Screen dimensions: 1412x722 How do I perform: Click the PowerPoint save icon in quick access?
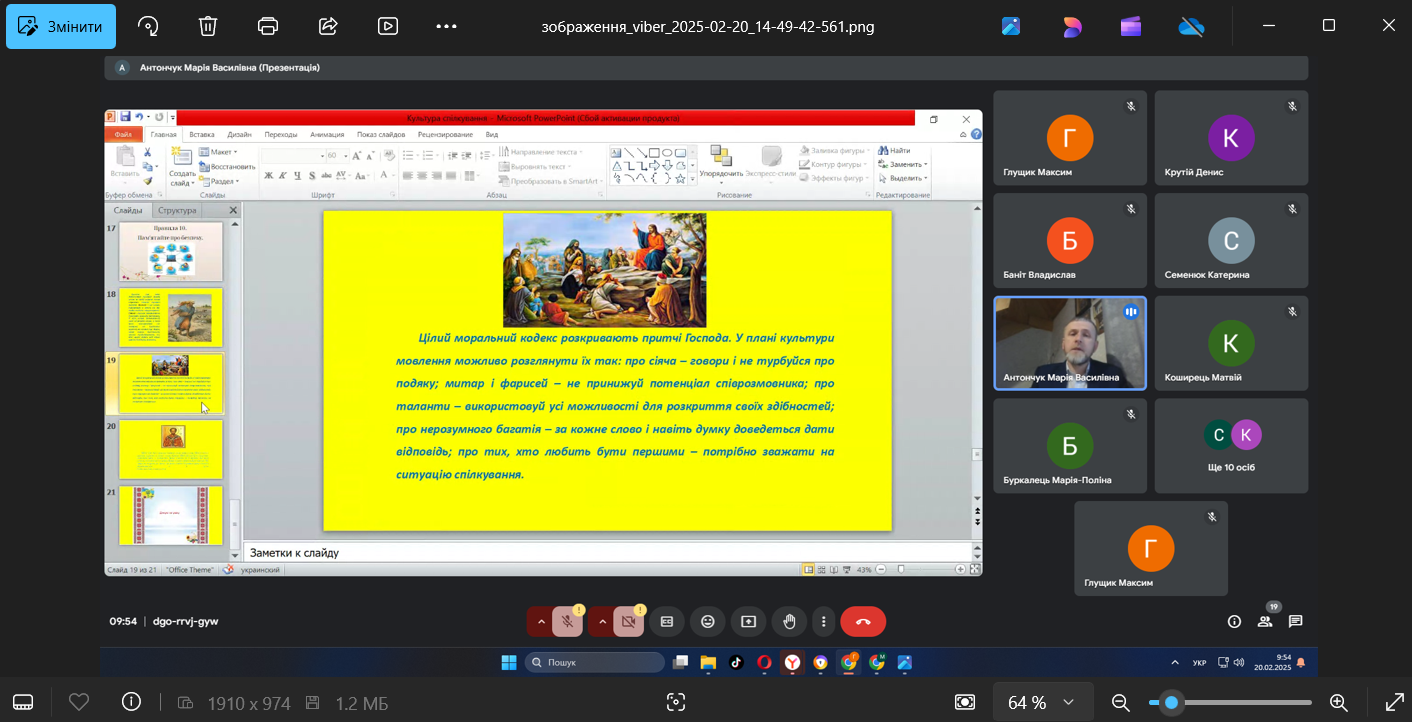point(125,117)
